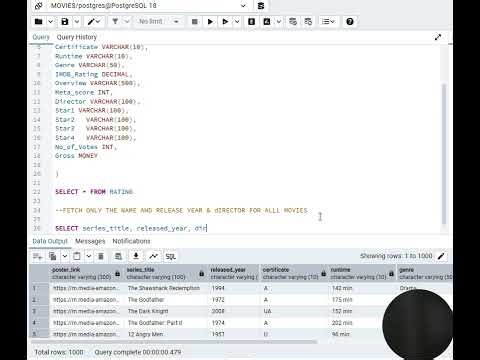
Task: Open the No limit rows dropdown
Action: 159,22
